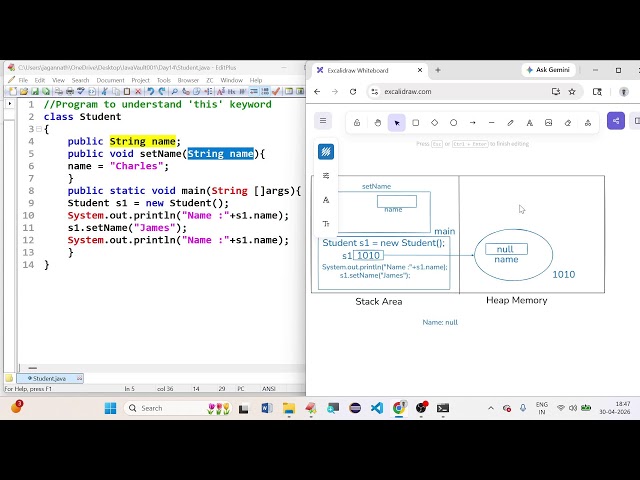Toggle the word wrap icon in EditPlus toolbar
The height and width of the screenshot is (480, 640).
point(253,91)
